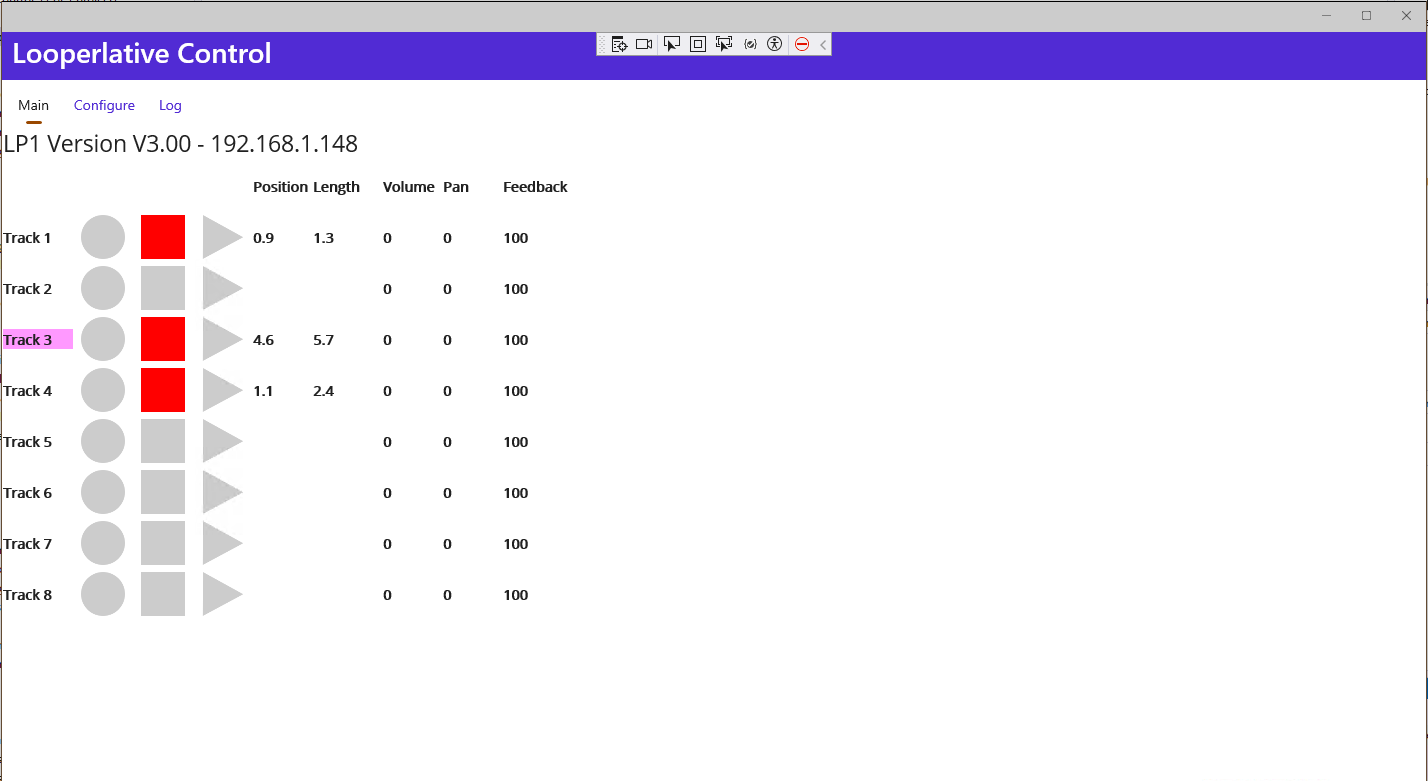
Task: Click the red stop square on Track 3
Action: click(163, 339)
